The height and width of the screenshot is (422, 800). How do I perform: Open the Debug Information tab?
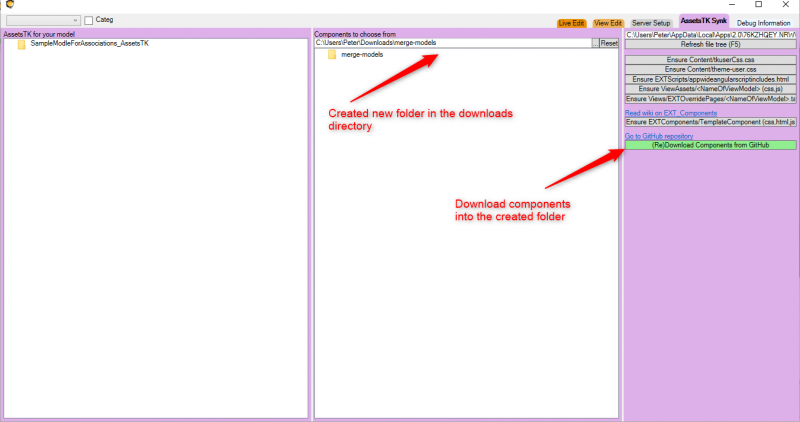click(763, 23)
